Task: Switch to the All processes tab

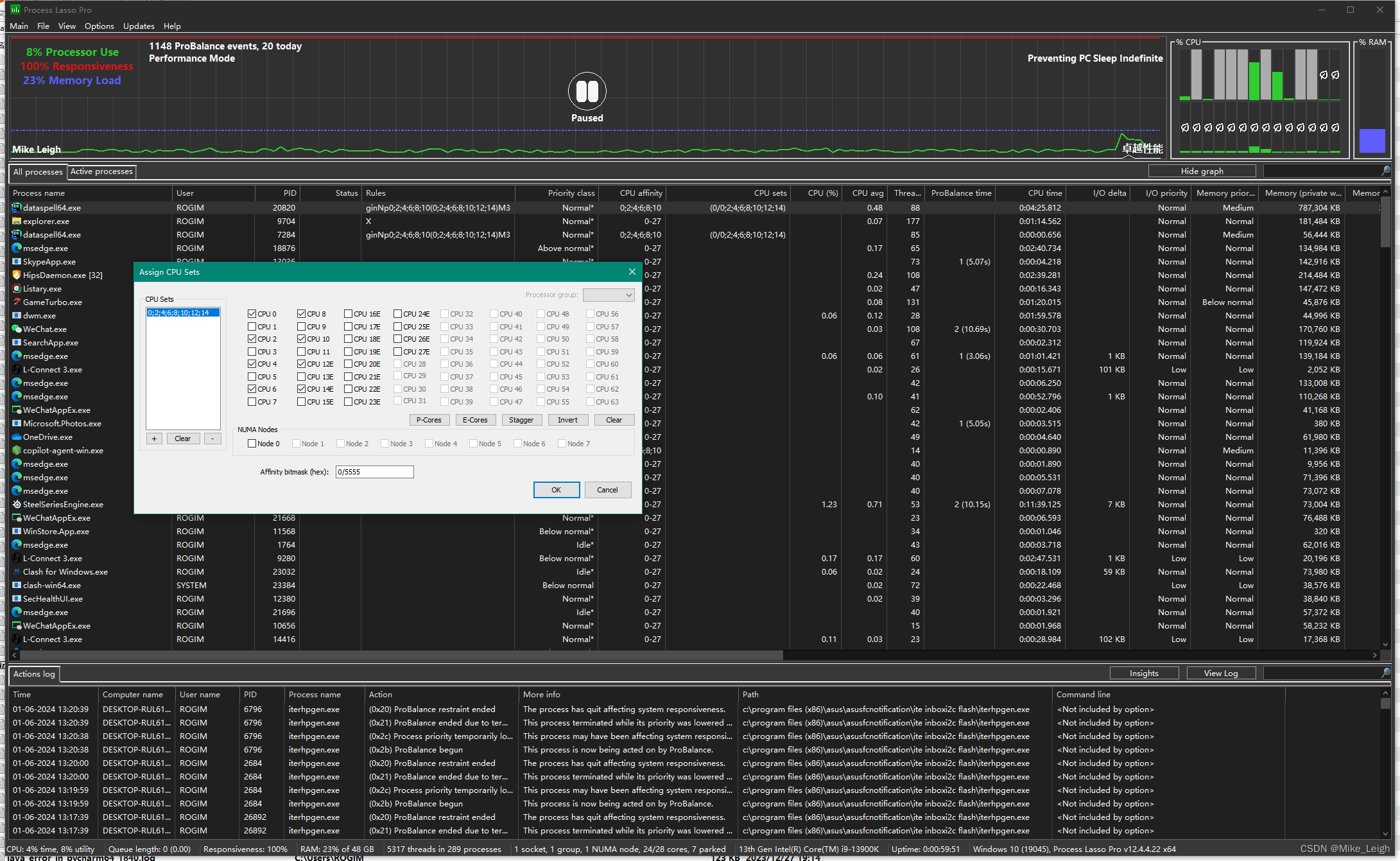Action: coord(38,172)
